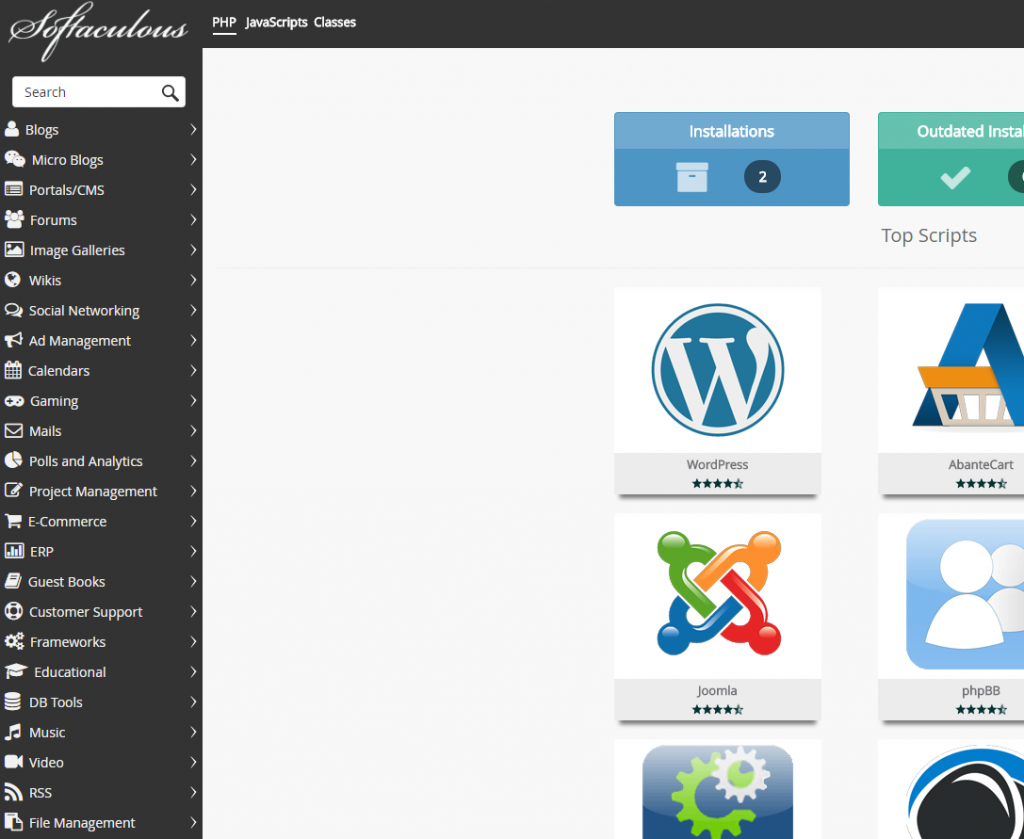The height and width of the screenshot is (839, 1024).
Task: Click the Joomla star rating
Action: tap(717, 710)
